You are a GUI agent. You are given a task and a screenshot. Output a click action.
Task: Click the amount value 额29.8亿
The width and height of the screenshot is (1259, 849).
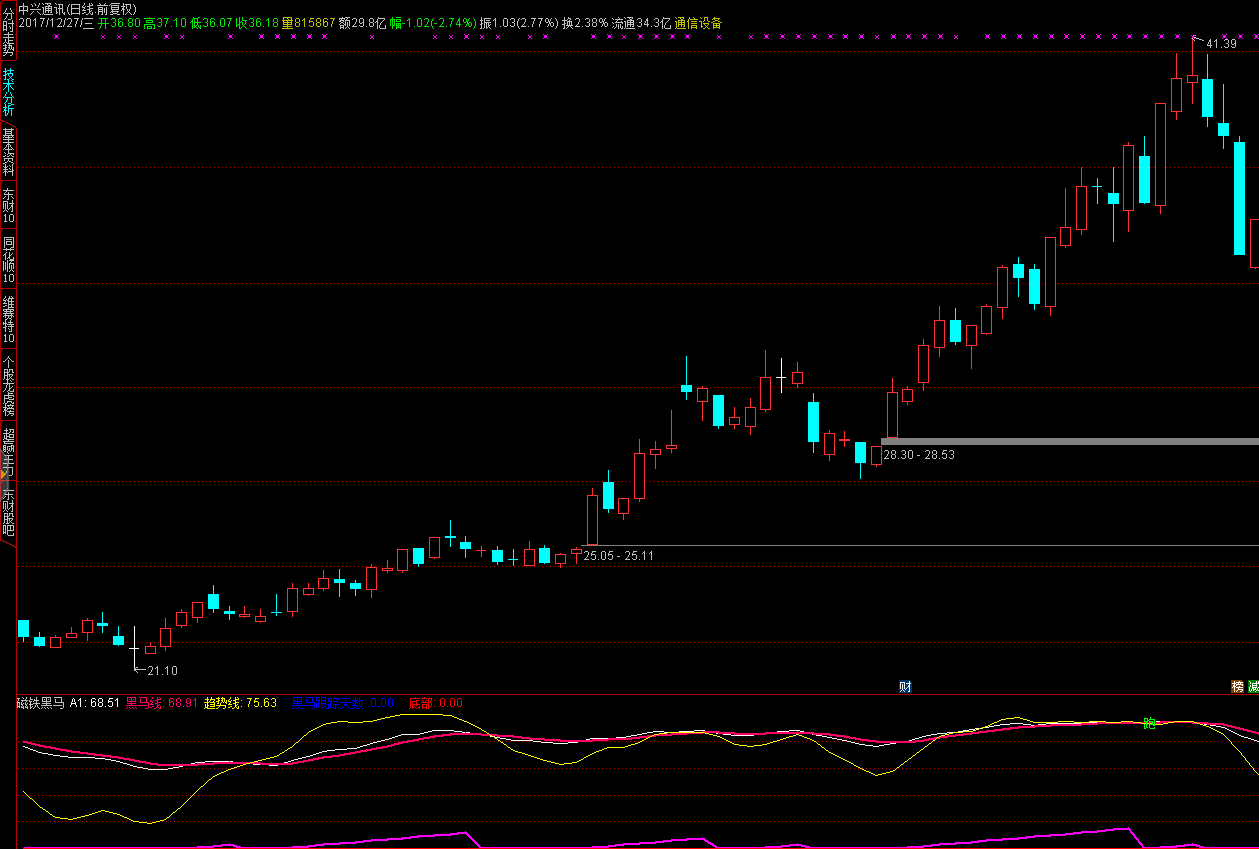[362, 22]
